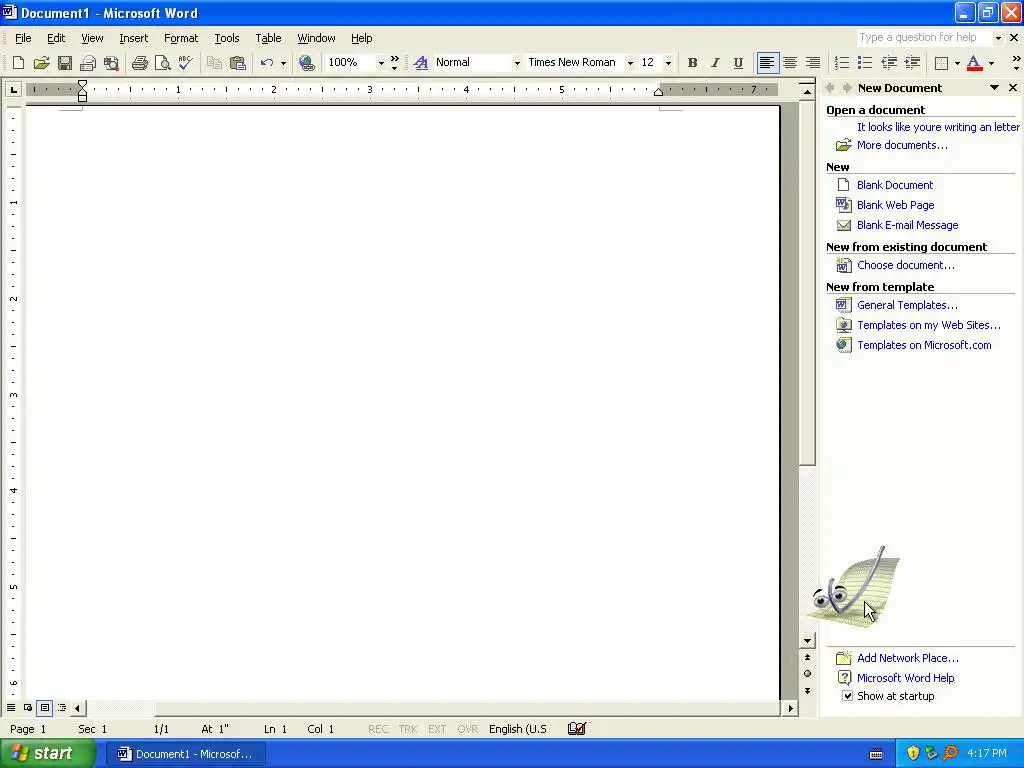The image size is (1024, 768).
Task: Select Browse Object circle button
Action: tap(807, 673)
